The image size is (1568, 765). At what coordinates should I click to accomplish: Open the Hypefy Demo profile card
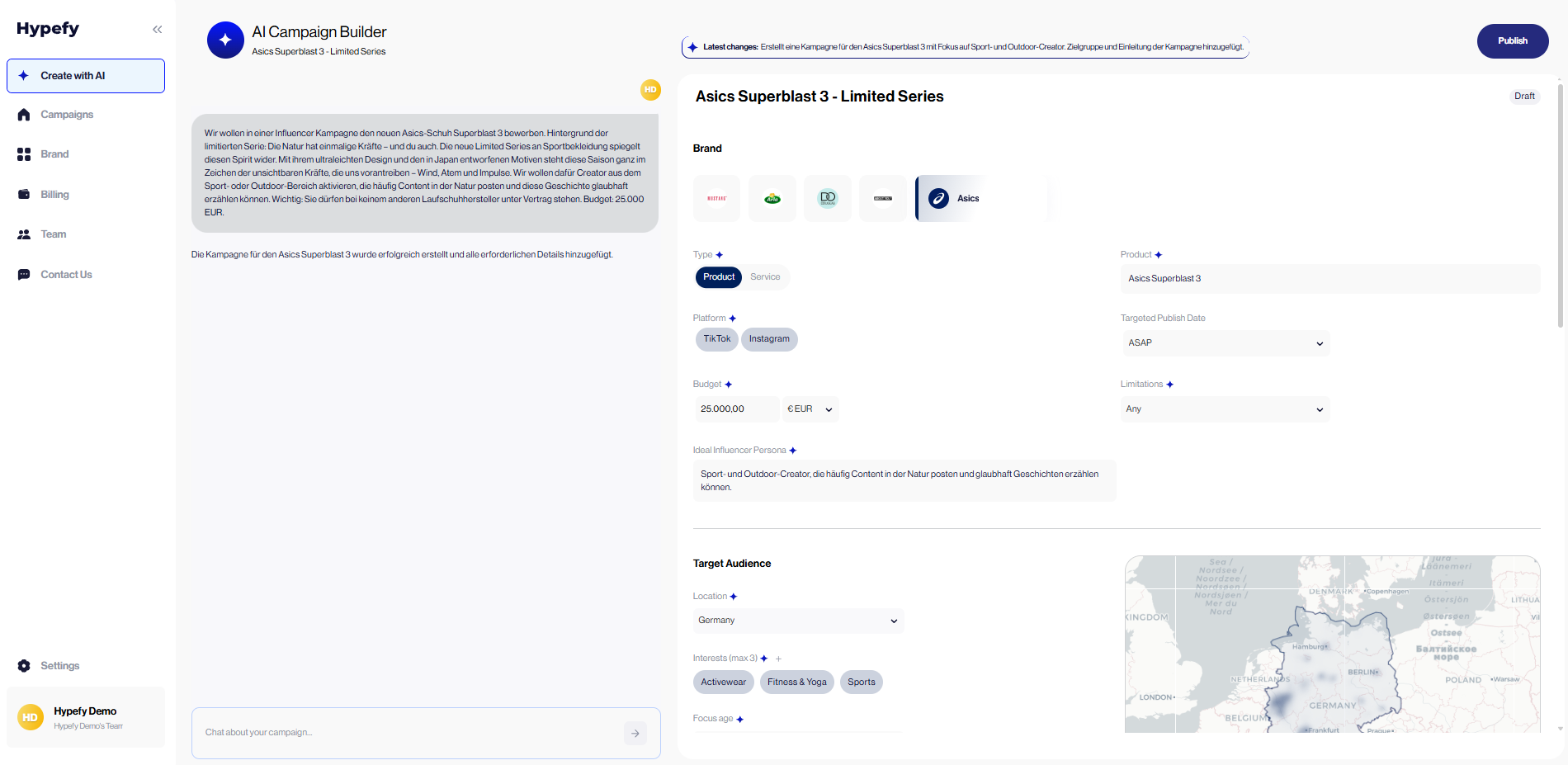[86, 717]
